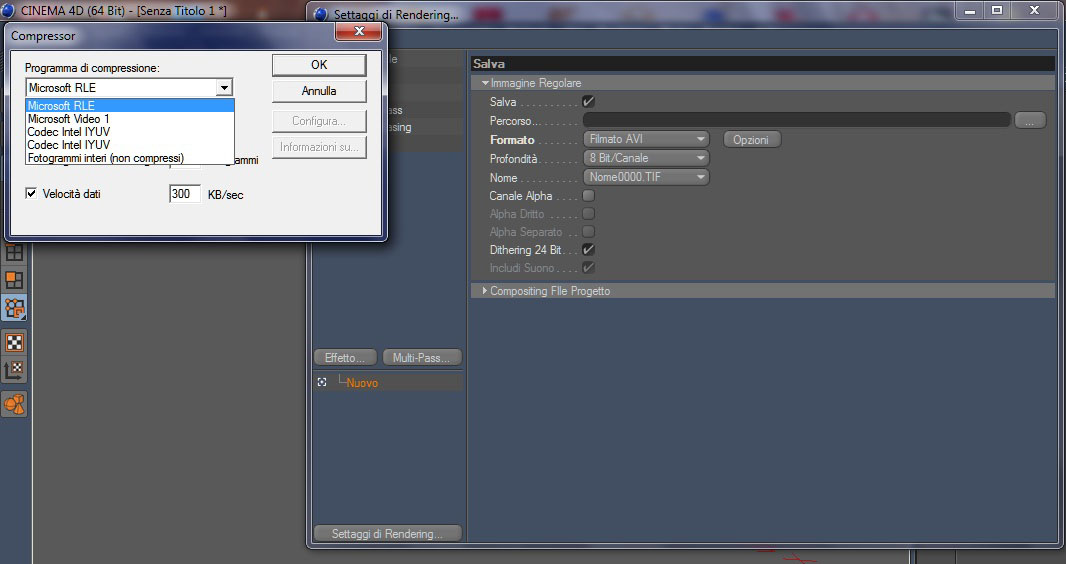Open Opzioni next to Formato
1066x564 pixels.
pos(751,139)
